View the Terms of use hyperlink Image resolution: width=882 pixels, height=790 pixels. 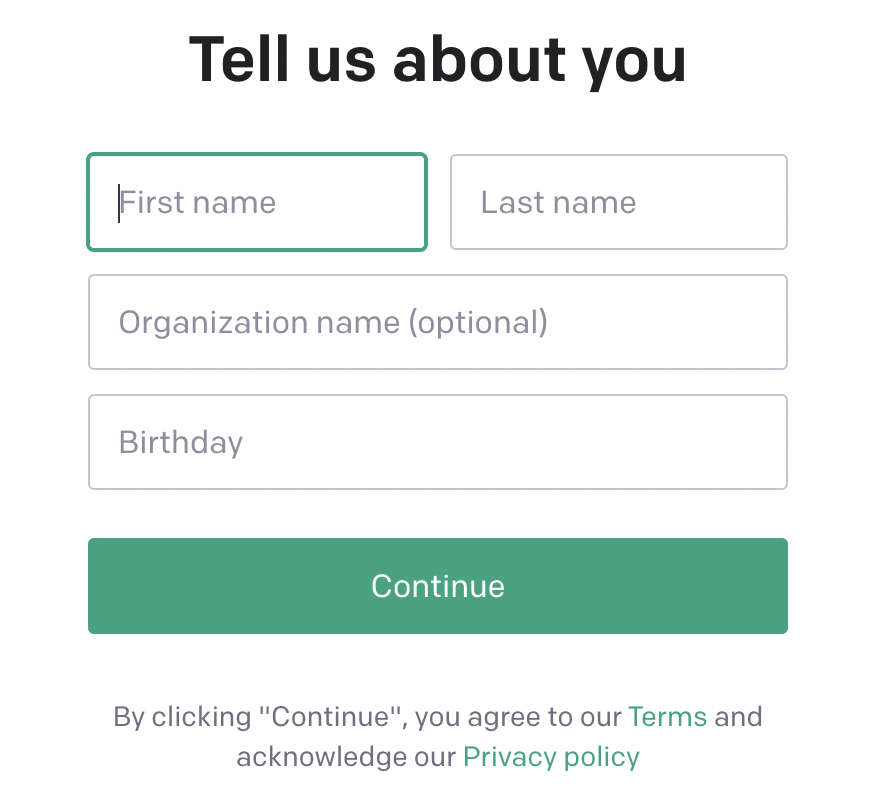tap(667, 716)
